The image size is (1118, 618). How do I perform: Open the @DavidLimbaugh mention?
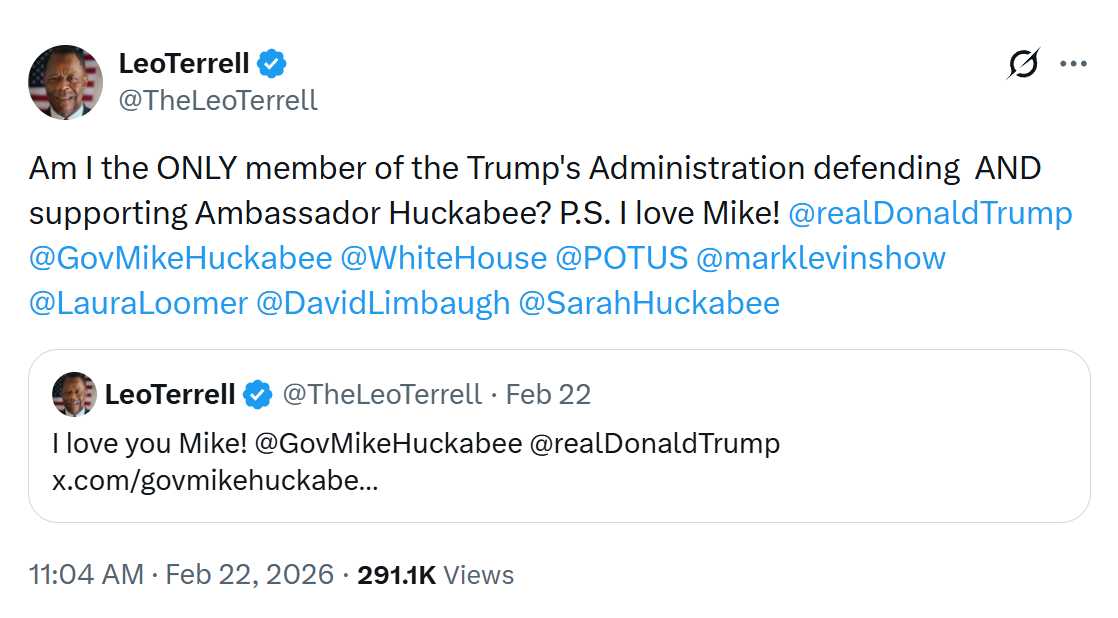[x=383, y=302]
